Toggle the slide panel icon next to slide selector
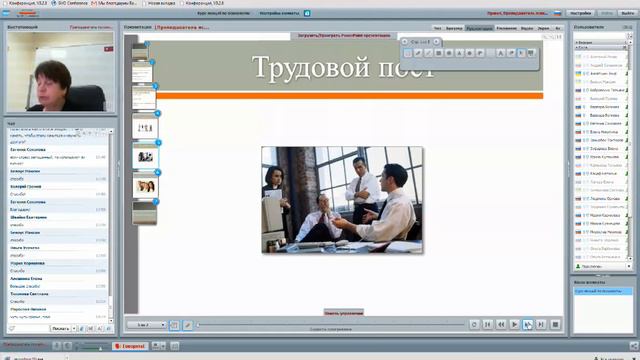640x360 pixels. [174, 325]
